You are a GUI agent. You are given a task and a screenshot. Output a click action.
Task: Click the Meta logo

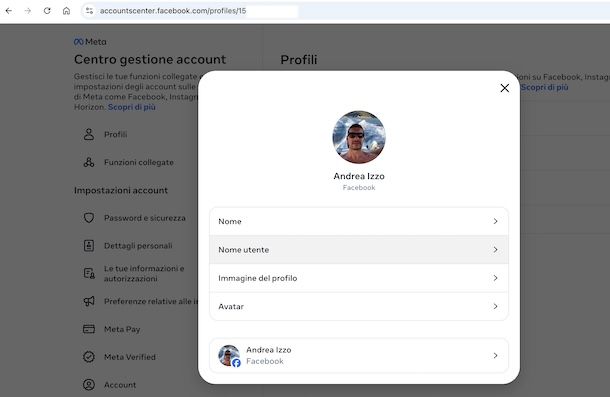(x=90, y=42)
